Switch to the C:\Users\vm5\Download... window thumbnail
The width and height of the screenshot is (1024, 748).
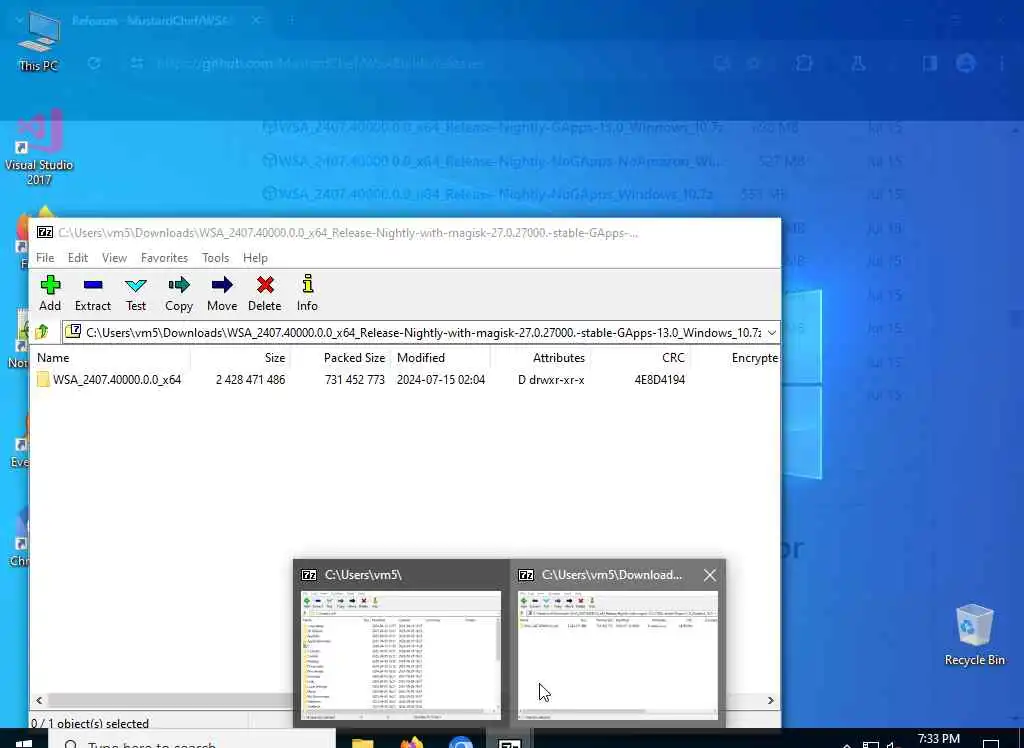(618, 642)
